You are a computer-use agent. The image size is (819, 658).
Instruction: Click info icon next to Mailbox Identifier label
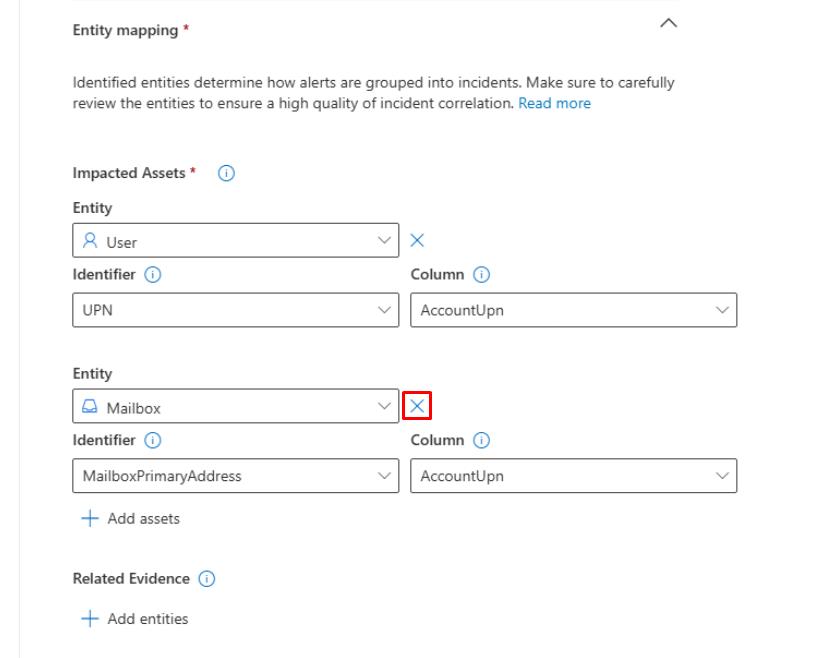point(154,440)
